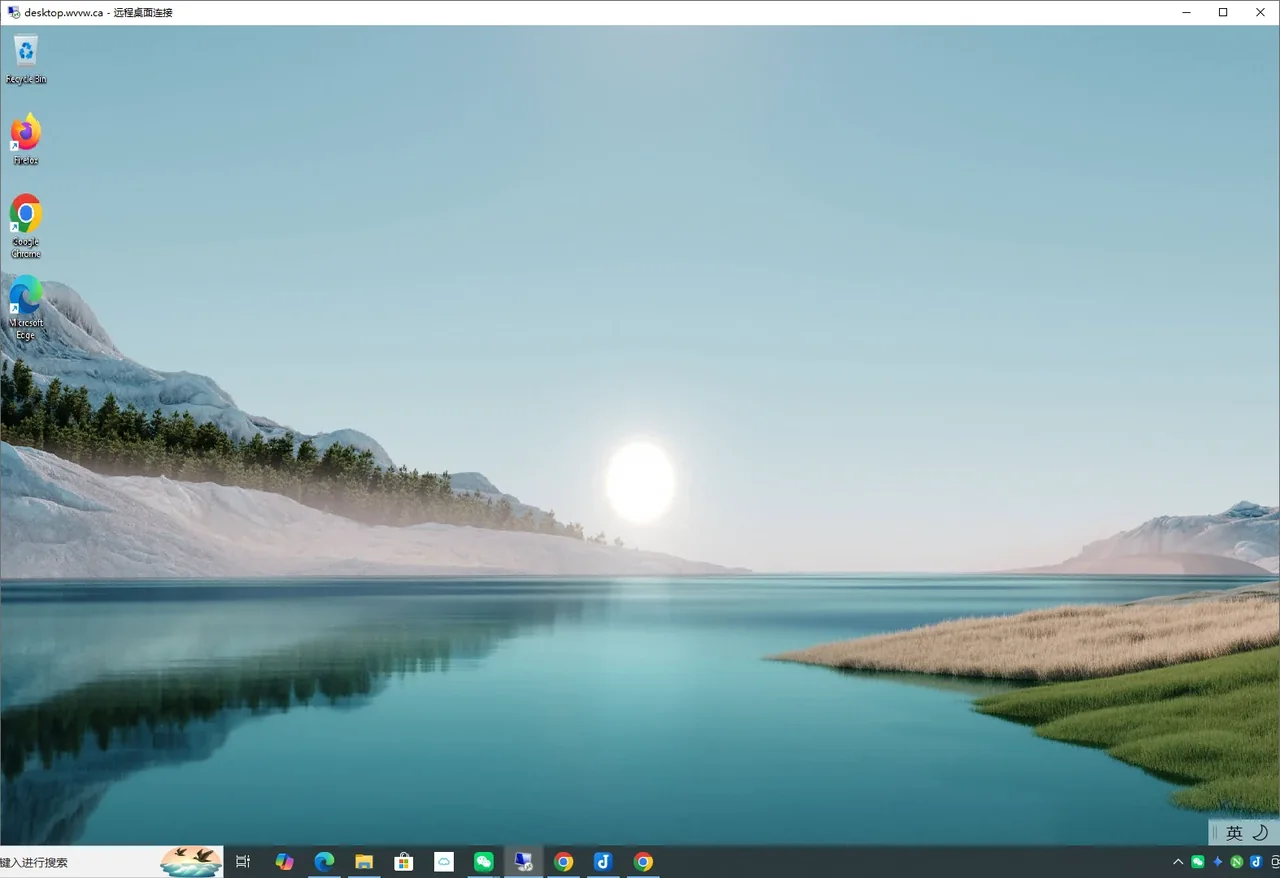Viewport: 1280px width, 878px height.
Task: Select the Firefox desktop shortcut
Action: 26,140
